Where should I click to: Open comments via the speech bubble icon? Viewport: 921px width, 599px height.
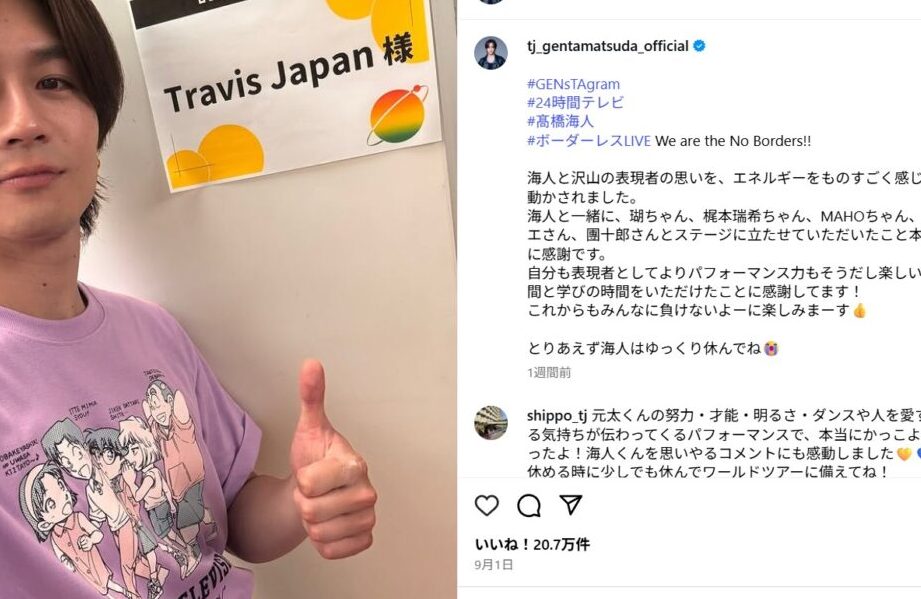[x=529, y=505]
